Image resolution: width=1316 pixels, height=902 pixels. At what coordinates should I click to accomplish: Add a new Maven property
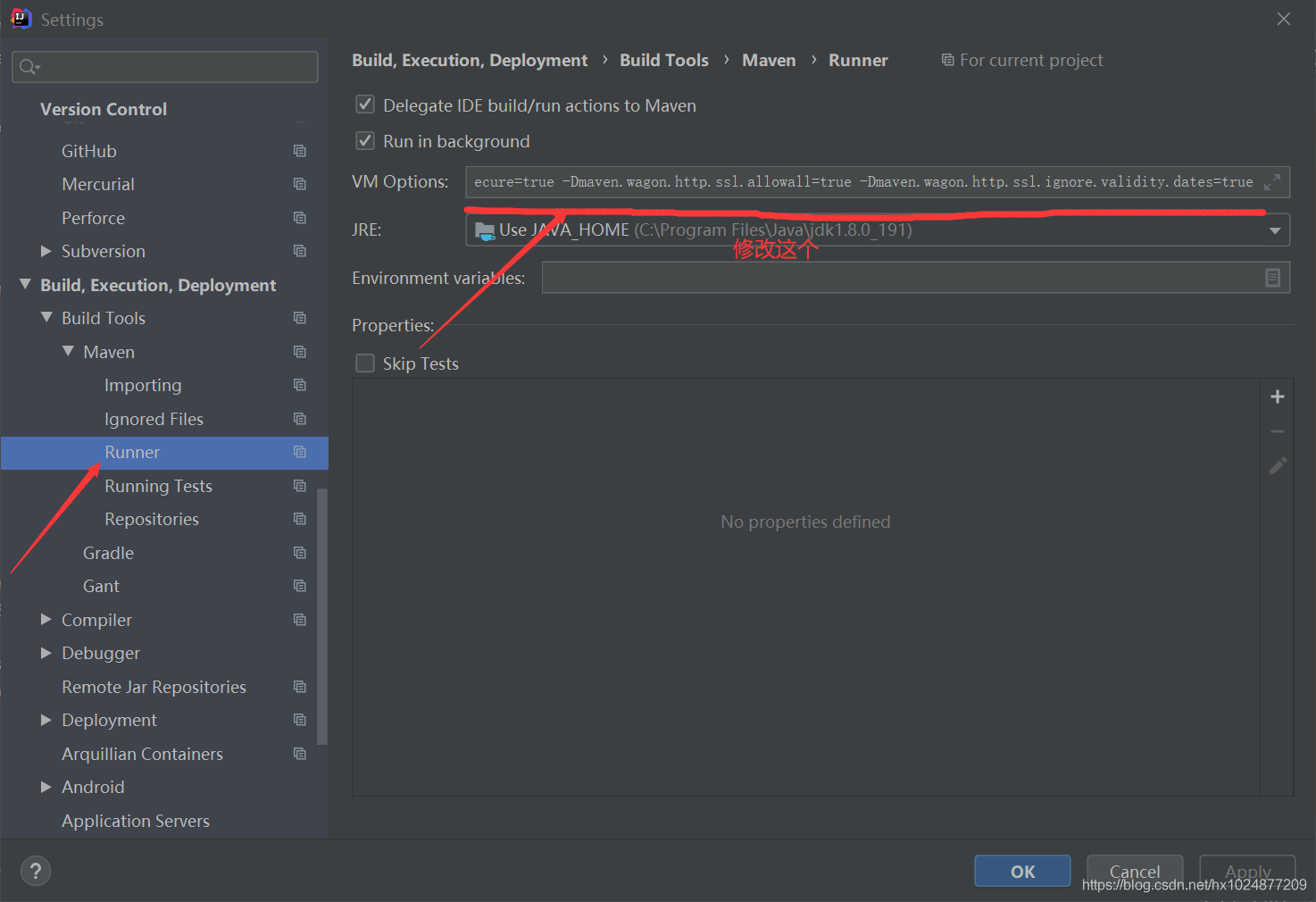pyautogui.click(x=1278, y=397)
